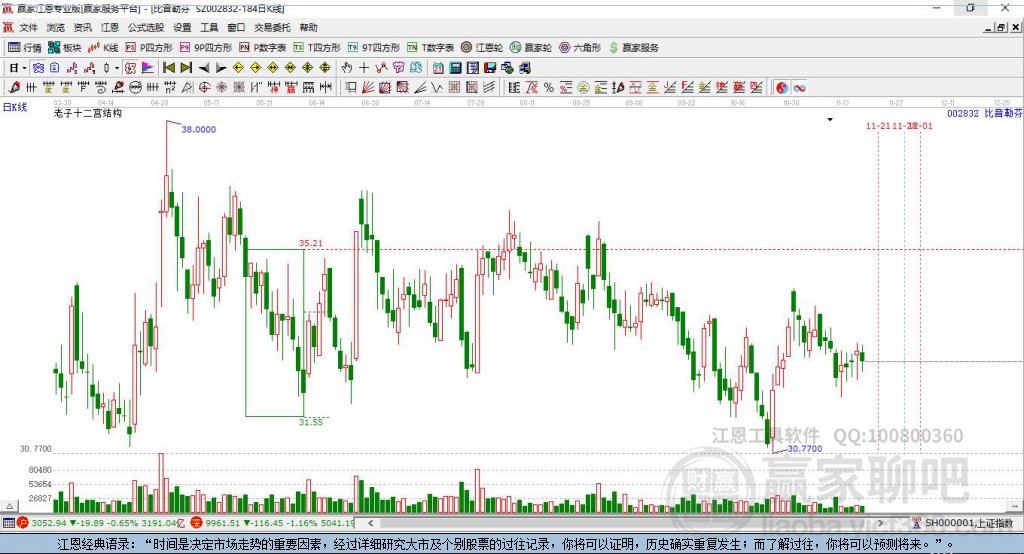Image resolution: width=1024 pixels, height=554 pixels.
Task: Select the 30.7700 low price label near candles
Action: tap(805, 449)
